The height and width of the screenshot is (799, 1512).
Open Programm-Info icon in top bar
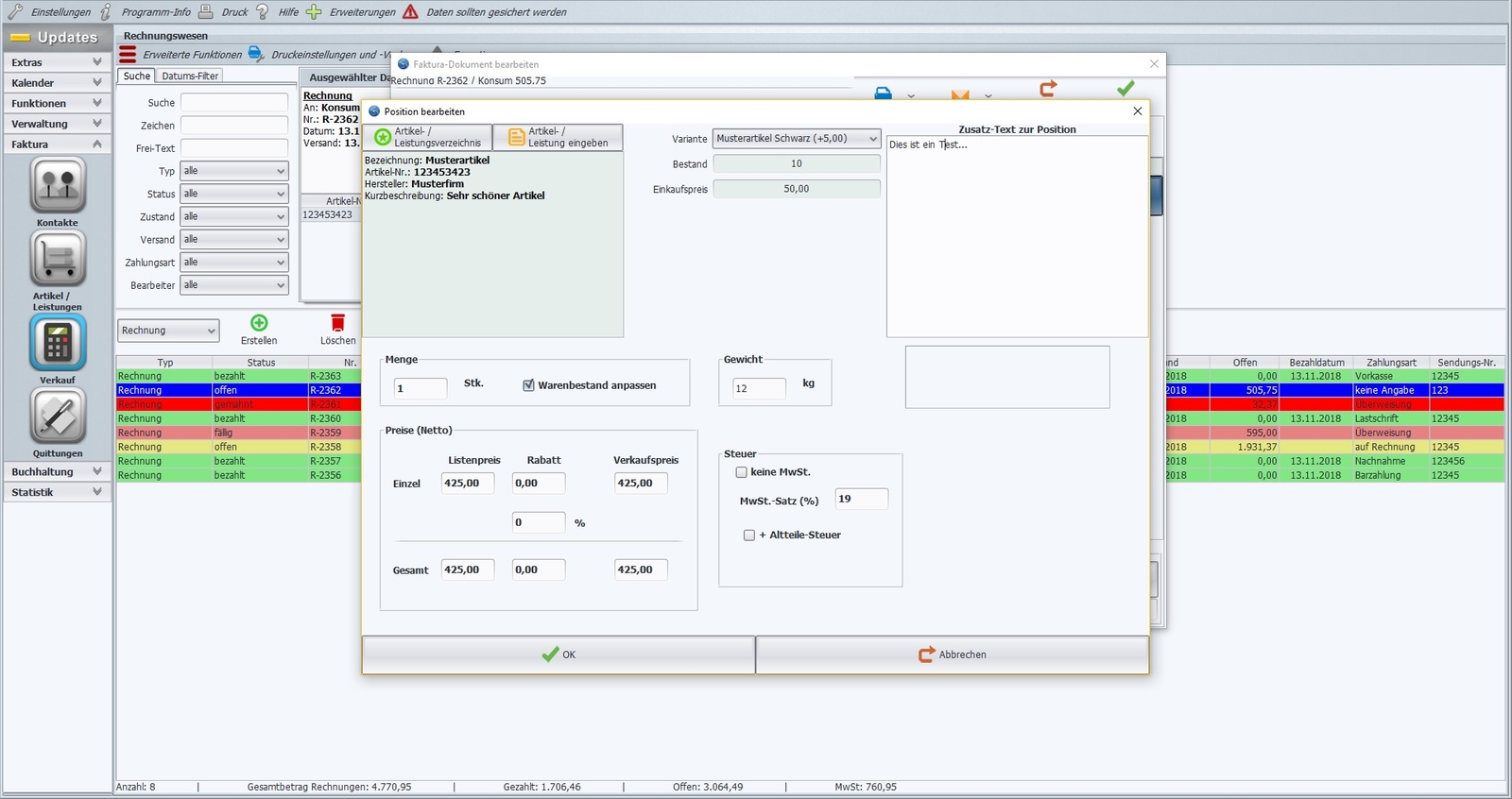point(106,11)
